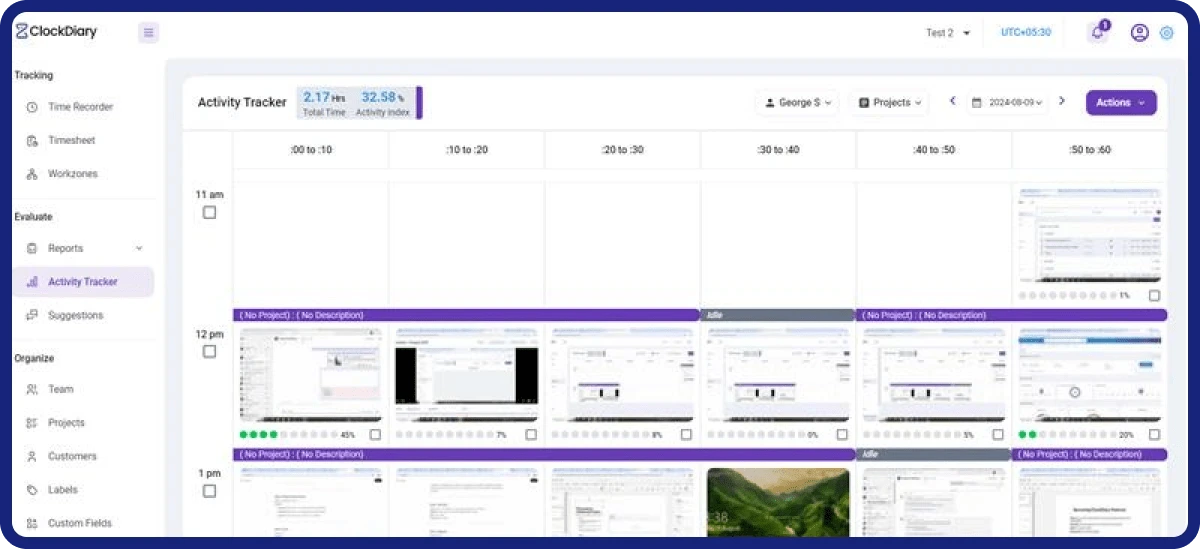Check the 12 pm row checkbox
Screen dimensions: 1200x549
pyautogui.click(x=209, y=351)
